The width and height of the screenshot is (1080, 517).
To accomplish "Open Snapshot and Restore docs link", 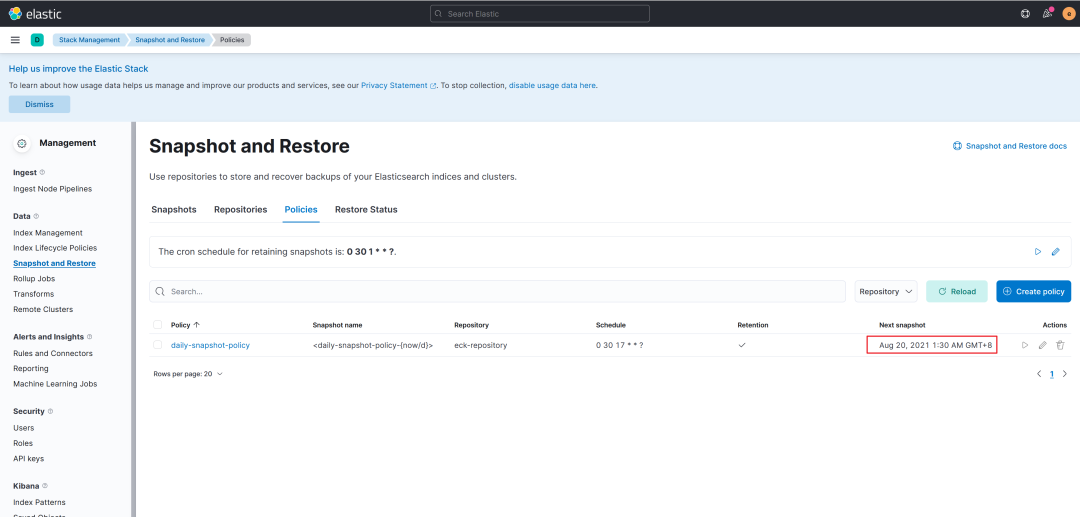I will tap(1010, 146).
